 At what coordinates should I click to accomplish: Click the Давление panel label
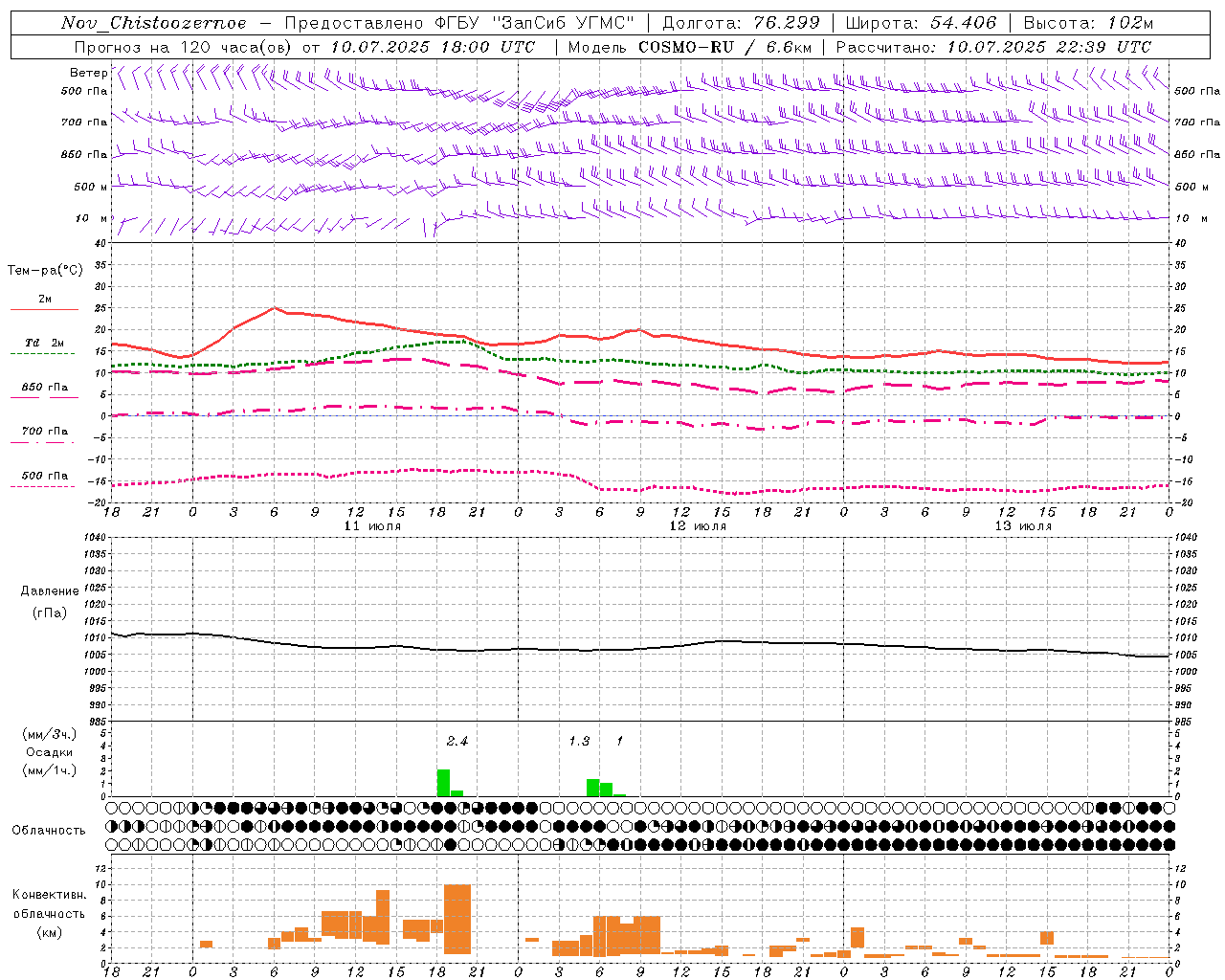click(x=49, y=591)
